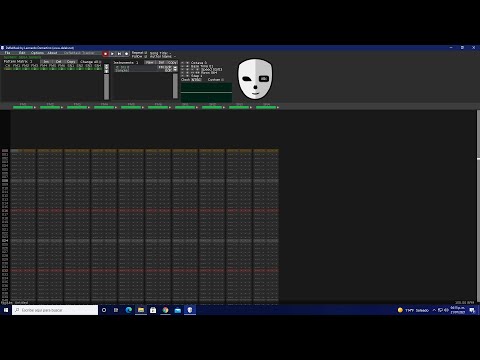This screenshot has width=480, height=360.
Task: Open Google Chrome from the taskbar
Action: click(165, 310)
